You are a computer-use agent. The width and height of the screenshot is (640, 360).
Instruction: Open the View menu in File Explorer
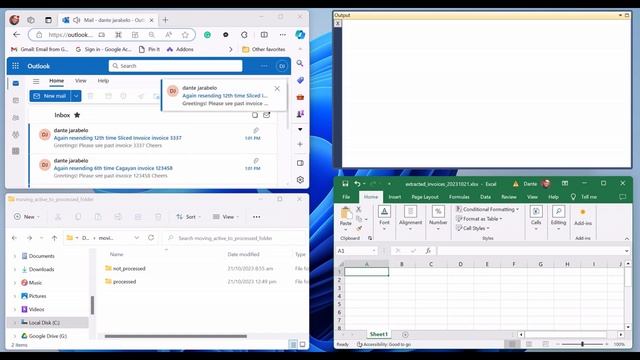pos(226,217)
